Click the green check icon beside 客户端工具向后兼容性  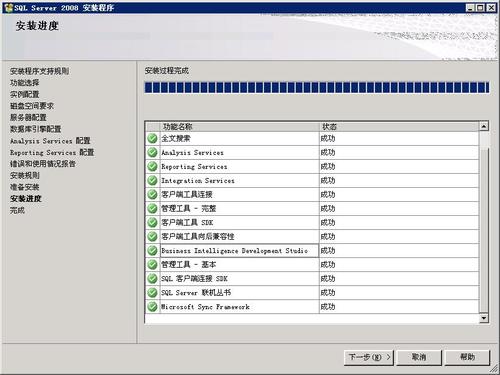pyautogui.click(x=152, y=236)
